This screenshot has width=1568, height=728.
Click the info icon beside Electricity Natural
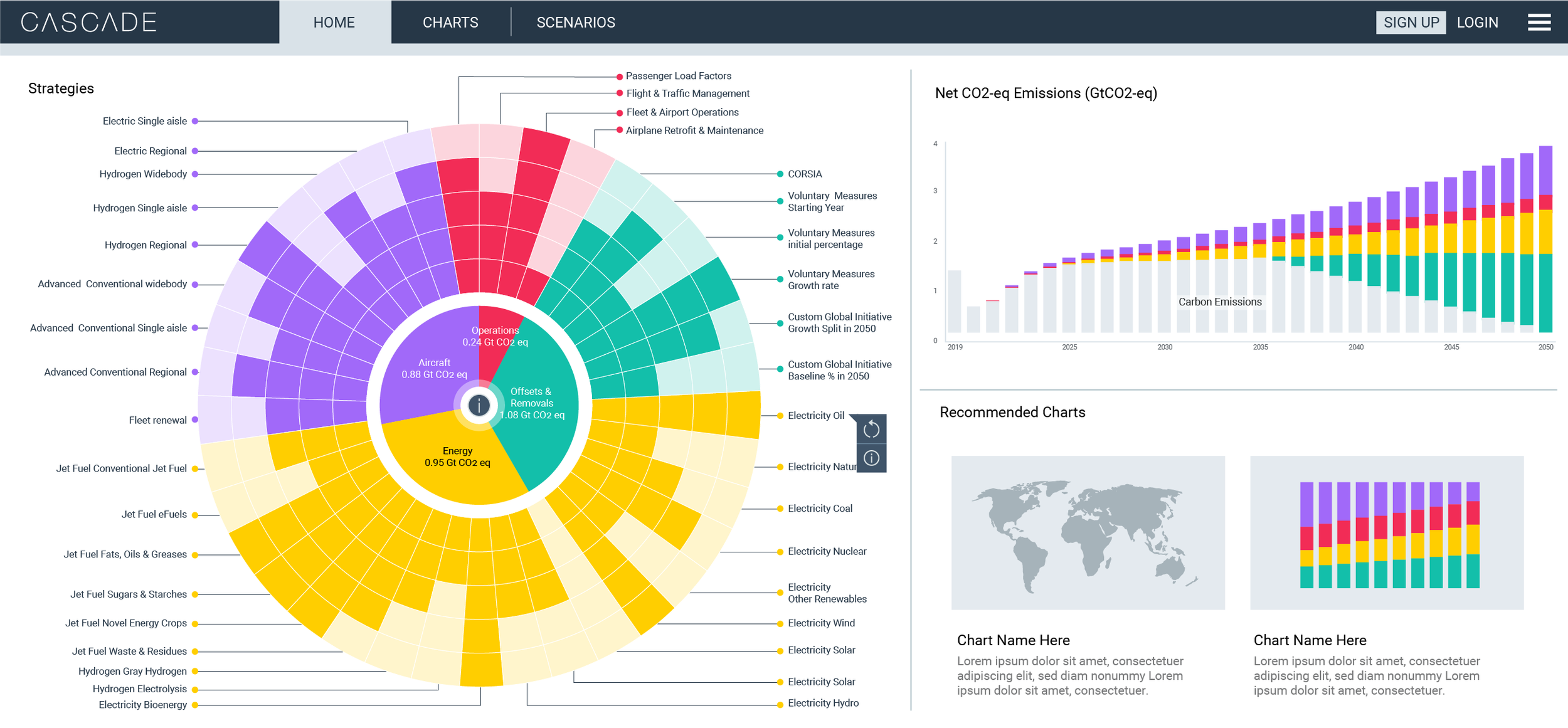871,458
